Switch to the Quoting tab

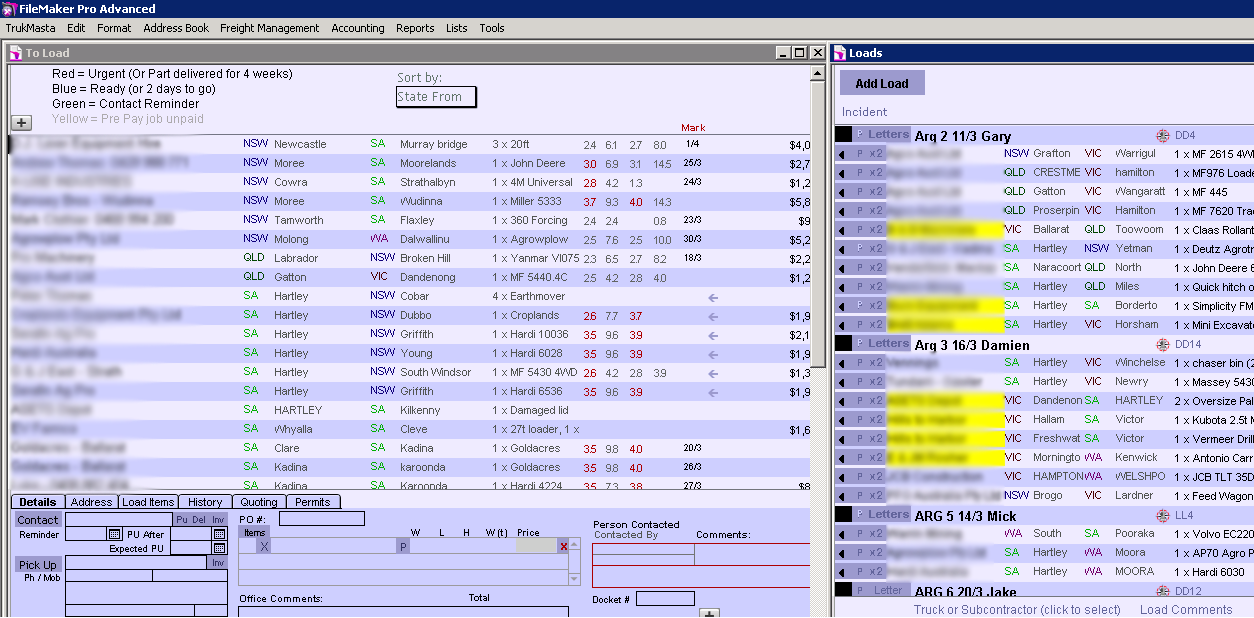259,502
